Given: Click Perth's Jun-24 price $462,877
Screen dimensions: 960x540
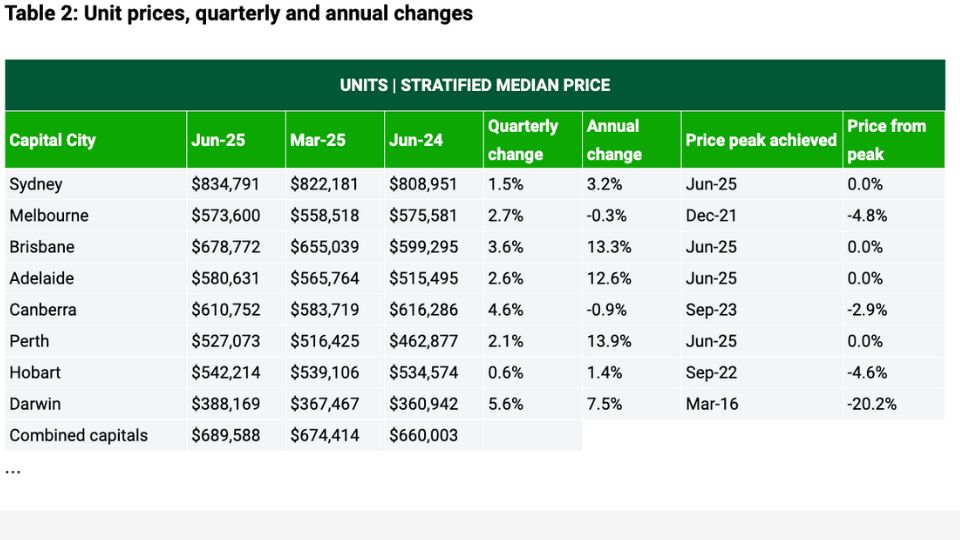Looking at the screenshot, I should (x=423, y=341).
